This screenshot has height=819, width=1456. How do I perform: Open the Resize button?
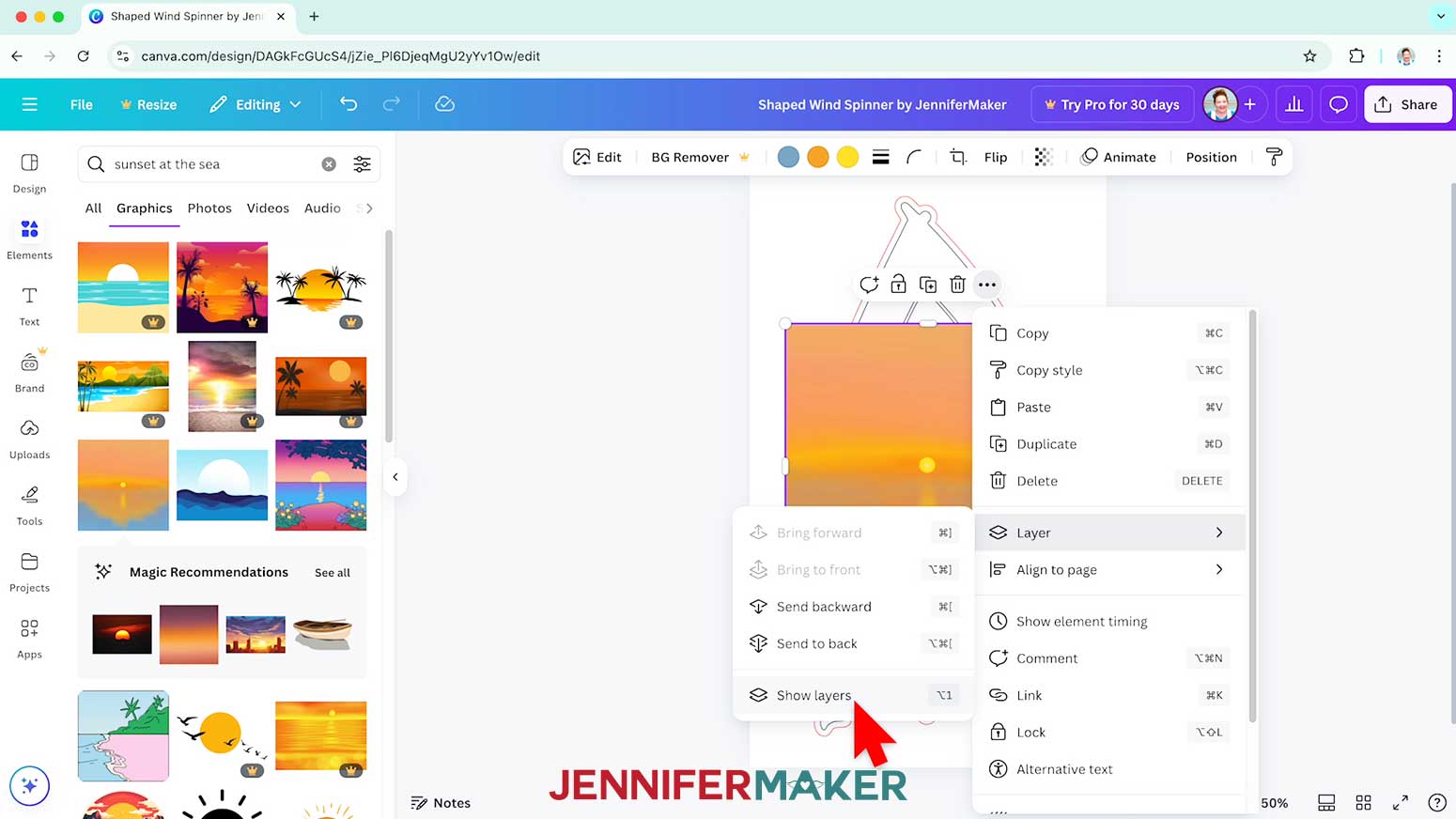click(x=148, y=104)
